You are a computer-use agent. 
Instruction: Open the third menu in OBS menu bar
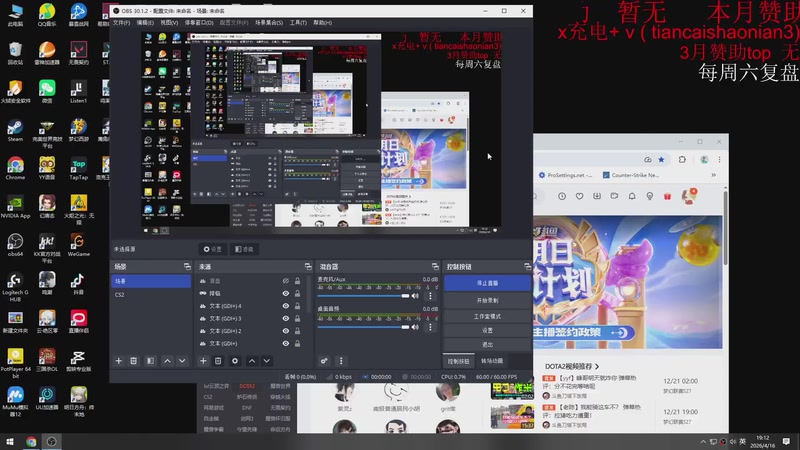click(169, 23)
